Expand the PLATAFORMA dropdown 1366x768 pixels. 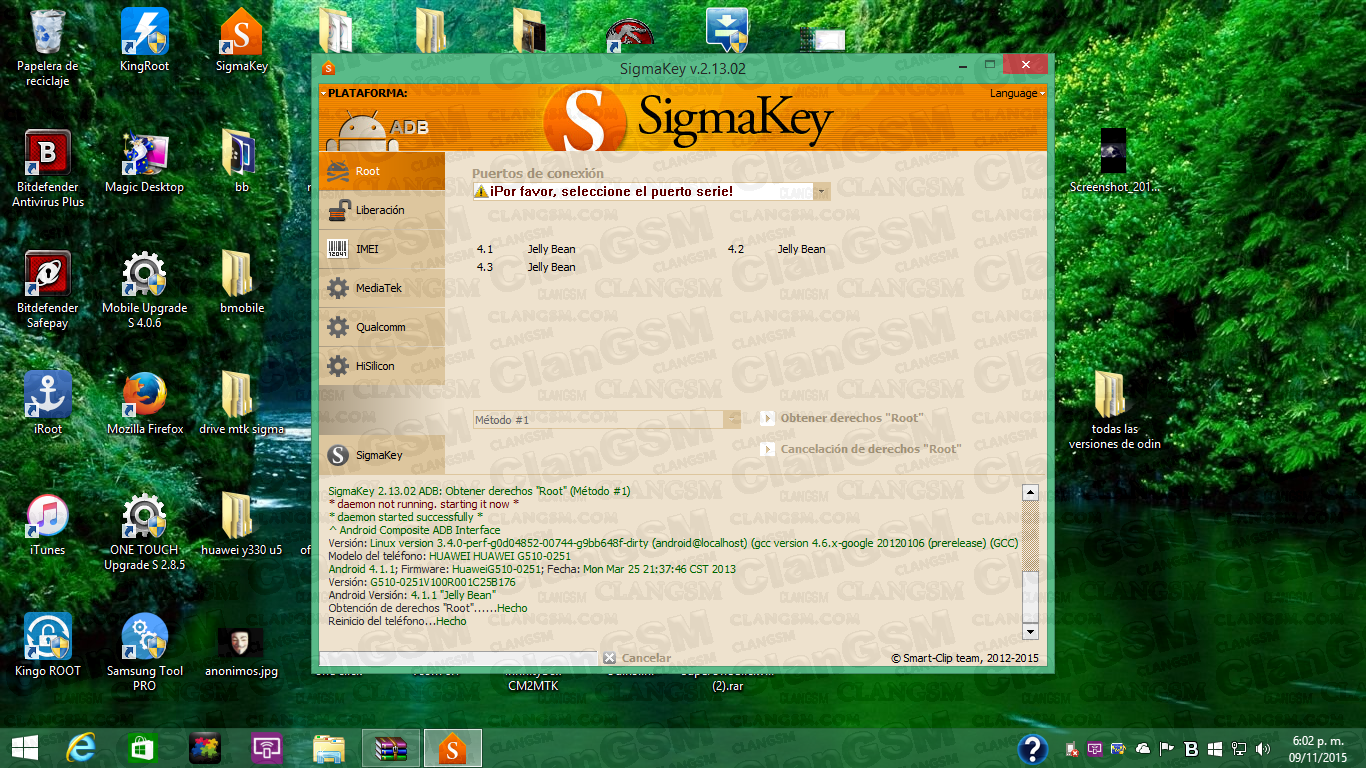pyautogui.click(x=364, y=93)
